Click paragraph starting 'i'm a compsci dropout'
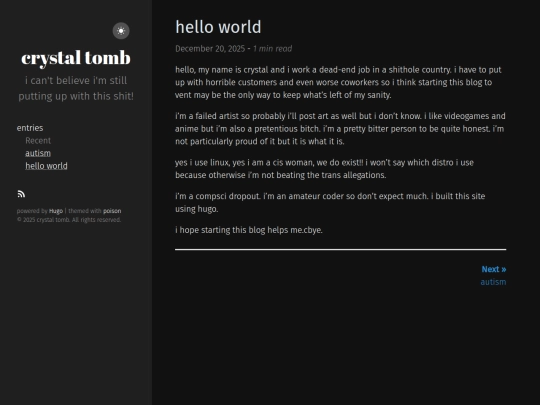The width and height of the screenshot is (540, 405). 330,202
